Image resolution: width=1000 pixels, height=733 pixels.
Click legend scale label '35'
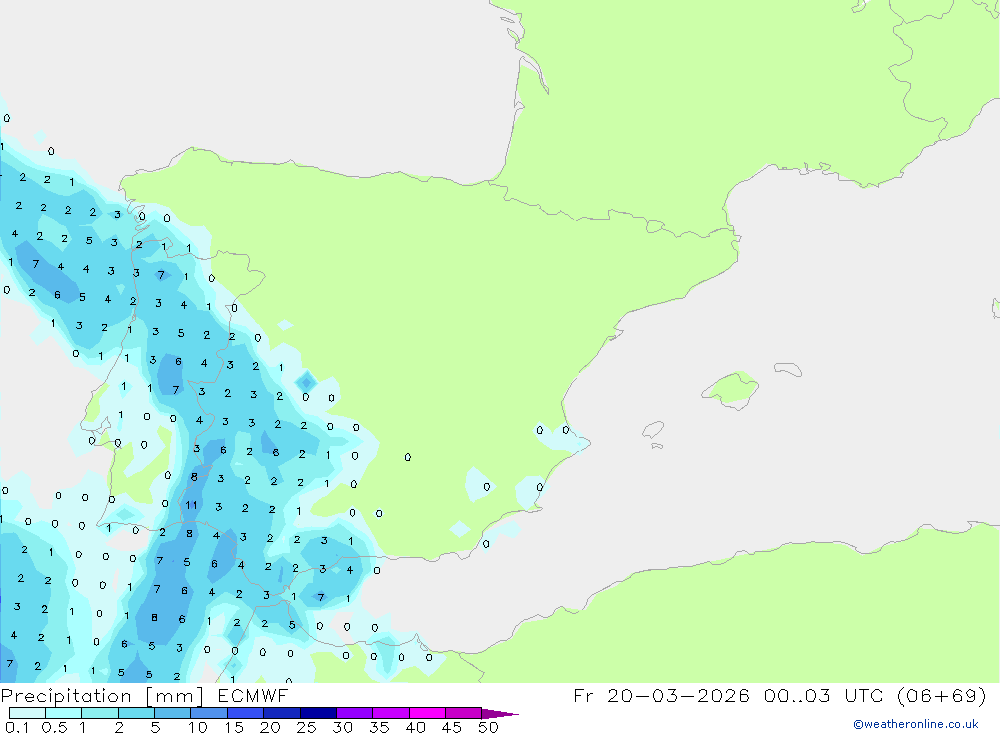coord(379,727)
